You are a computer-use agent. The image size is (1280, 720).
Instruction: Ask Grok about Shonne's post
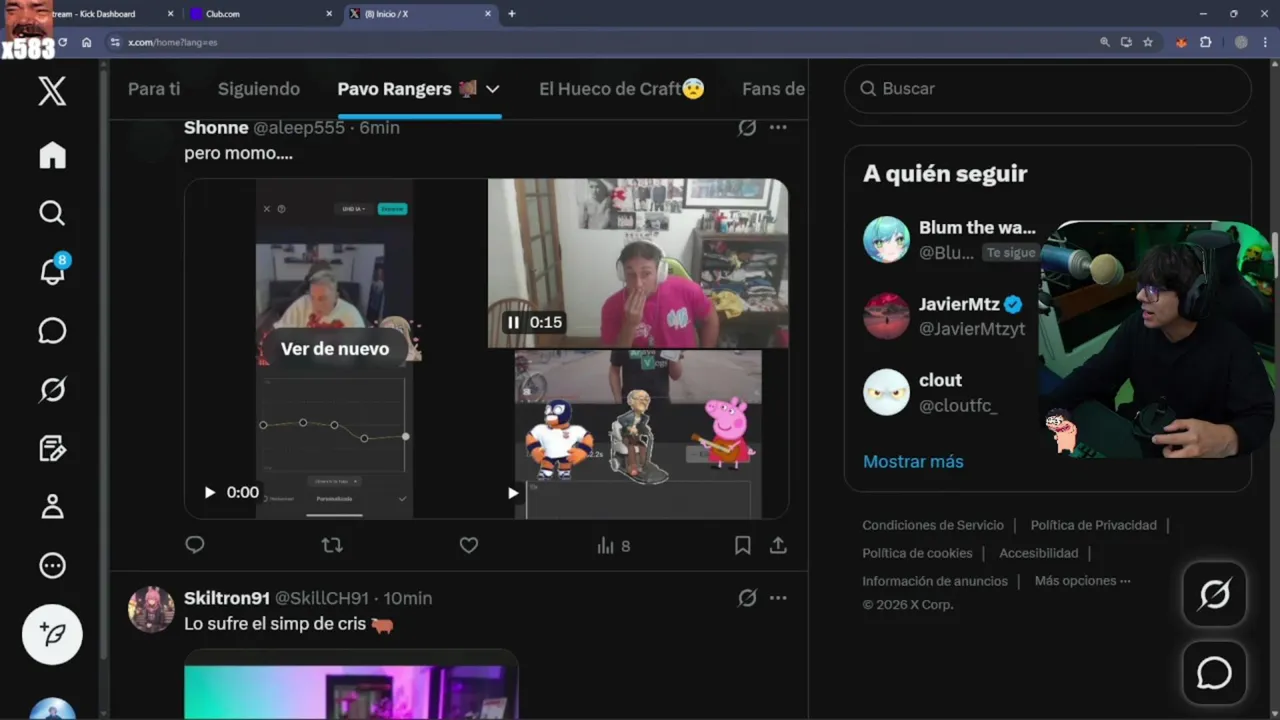click(x=747, y=128)
